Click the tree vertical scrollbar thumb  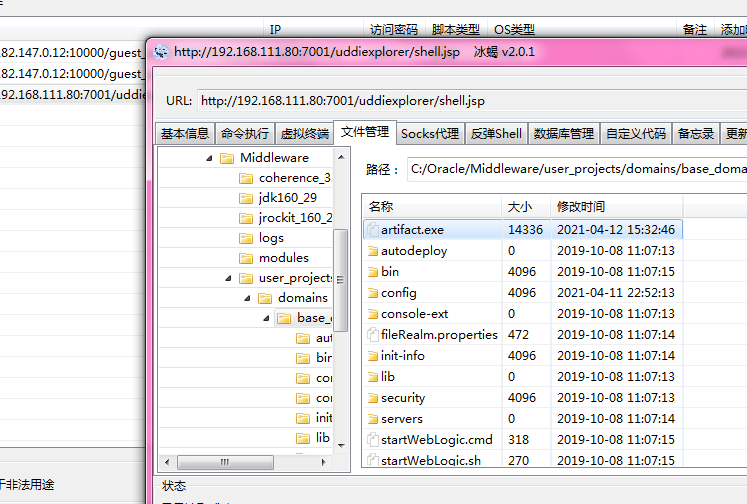[x=341, y=280]
